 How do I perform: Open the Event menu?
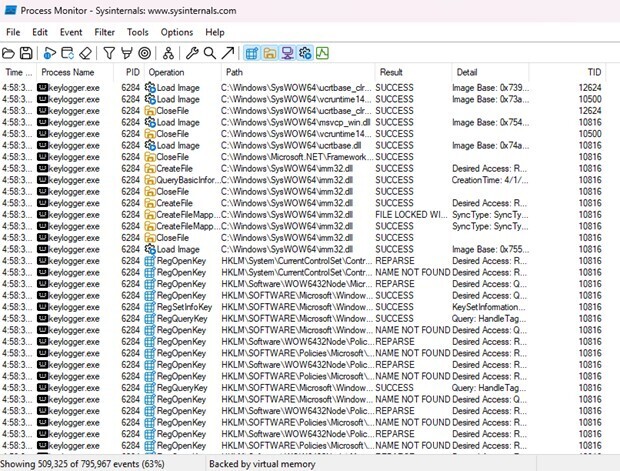[x=71, y=32]
